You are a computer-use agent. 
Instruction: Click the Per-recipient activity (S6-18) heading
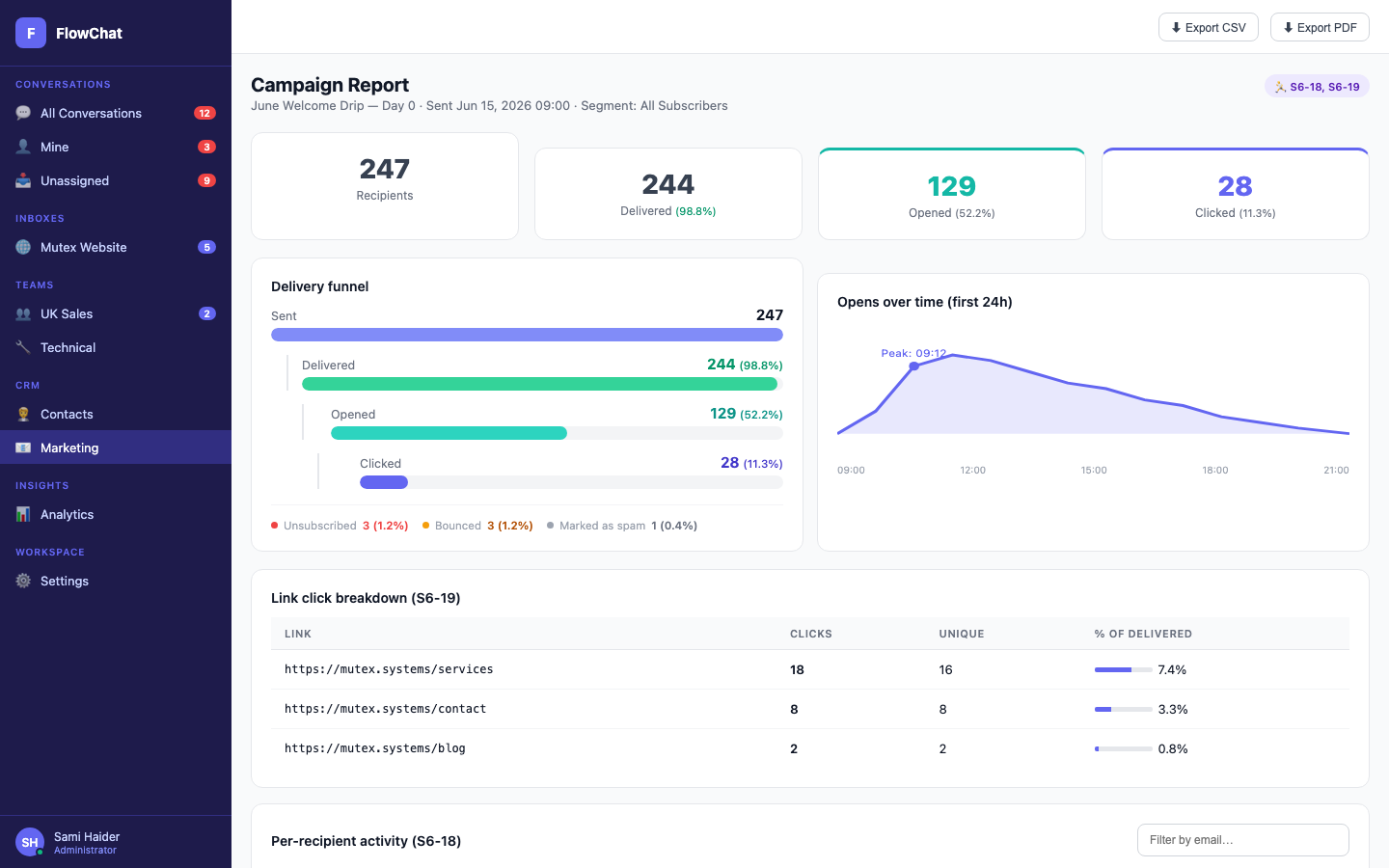click(366, 841)
